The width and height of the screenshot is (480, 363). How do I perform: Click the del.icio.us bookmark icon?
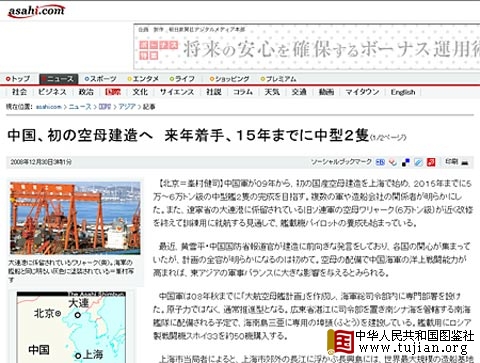point(406,162)
